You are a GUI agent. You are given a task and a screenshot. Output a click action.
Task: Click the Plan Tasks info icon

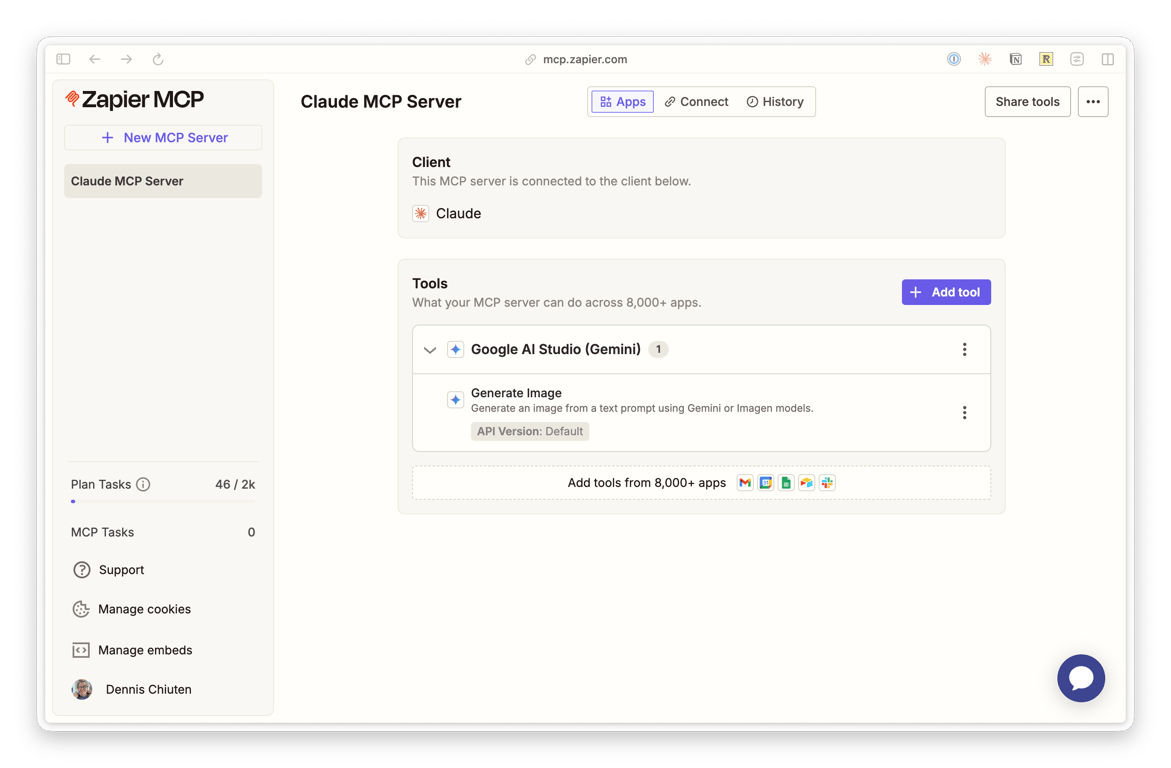point(143,484)
